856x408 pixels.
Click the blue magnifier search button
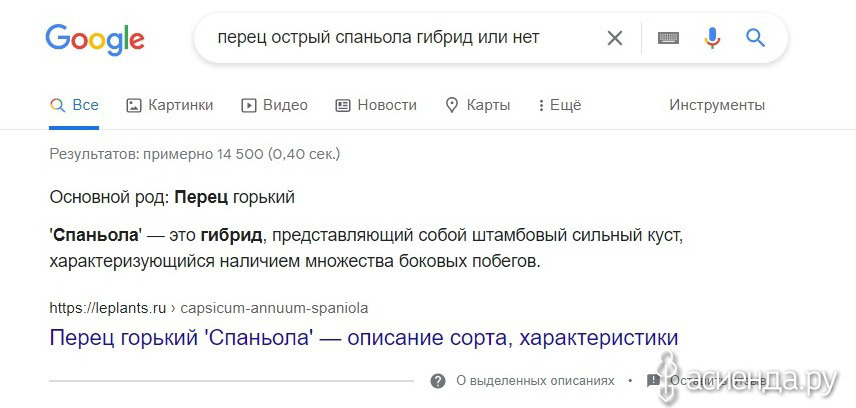click(x=756, y=38)
